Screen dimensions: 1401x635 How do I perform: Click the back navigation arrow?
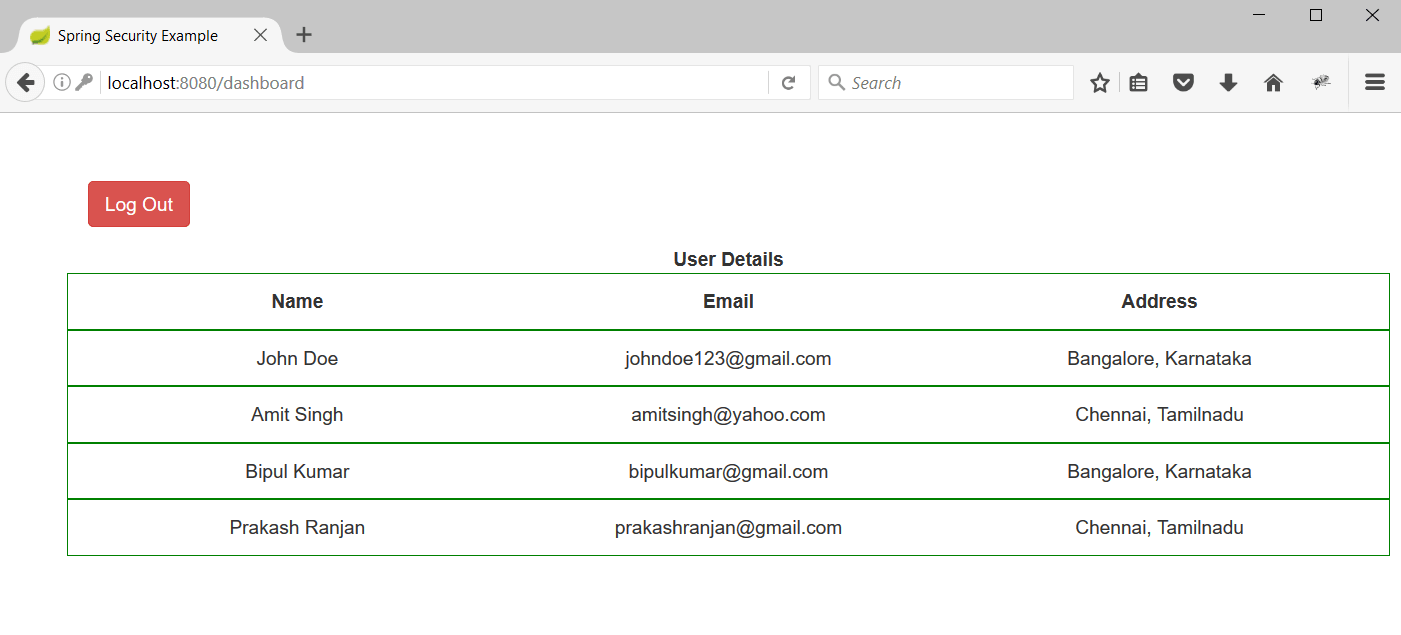pyautogui.click(x=25, y=82)
